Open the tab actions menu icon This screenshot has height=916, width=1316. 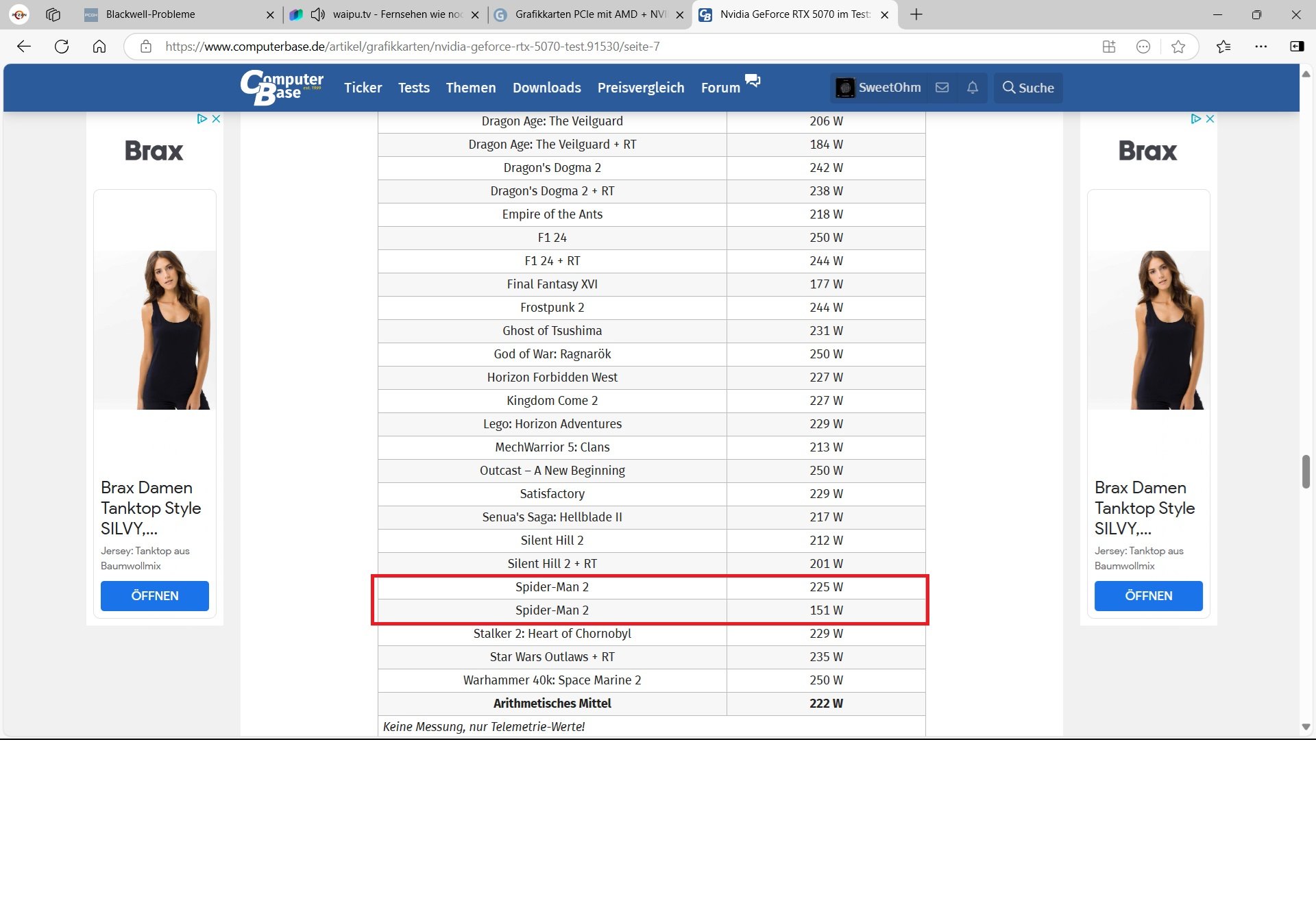[53, 14]
